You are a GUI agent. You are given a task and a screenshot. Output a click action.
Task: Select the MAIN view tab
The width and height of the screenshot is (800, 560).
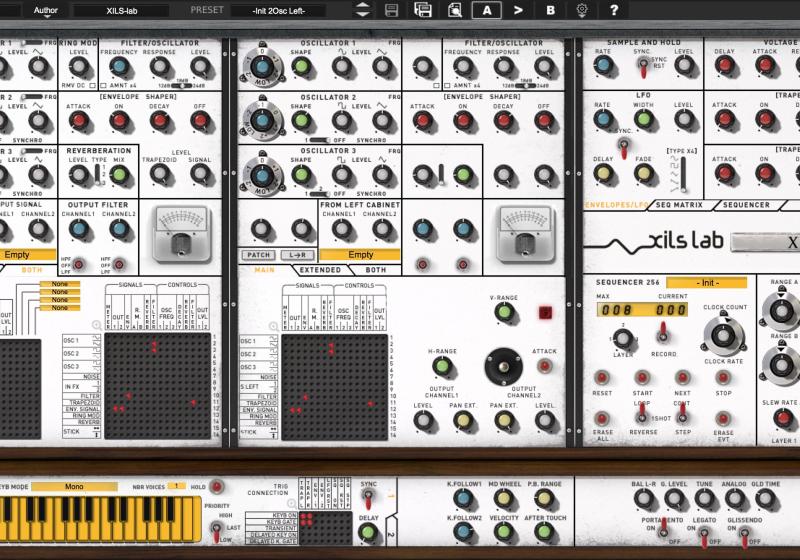tap(264, 270)
